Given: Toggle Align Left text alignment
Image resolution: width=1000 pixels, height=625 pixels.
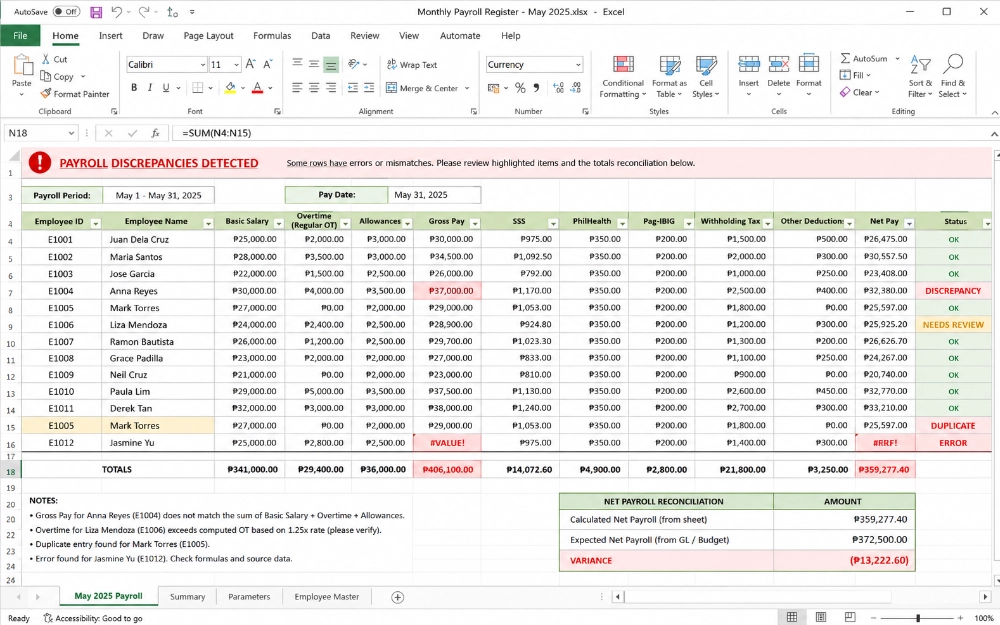Looking at the screenshot, I should coord(297,88).
